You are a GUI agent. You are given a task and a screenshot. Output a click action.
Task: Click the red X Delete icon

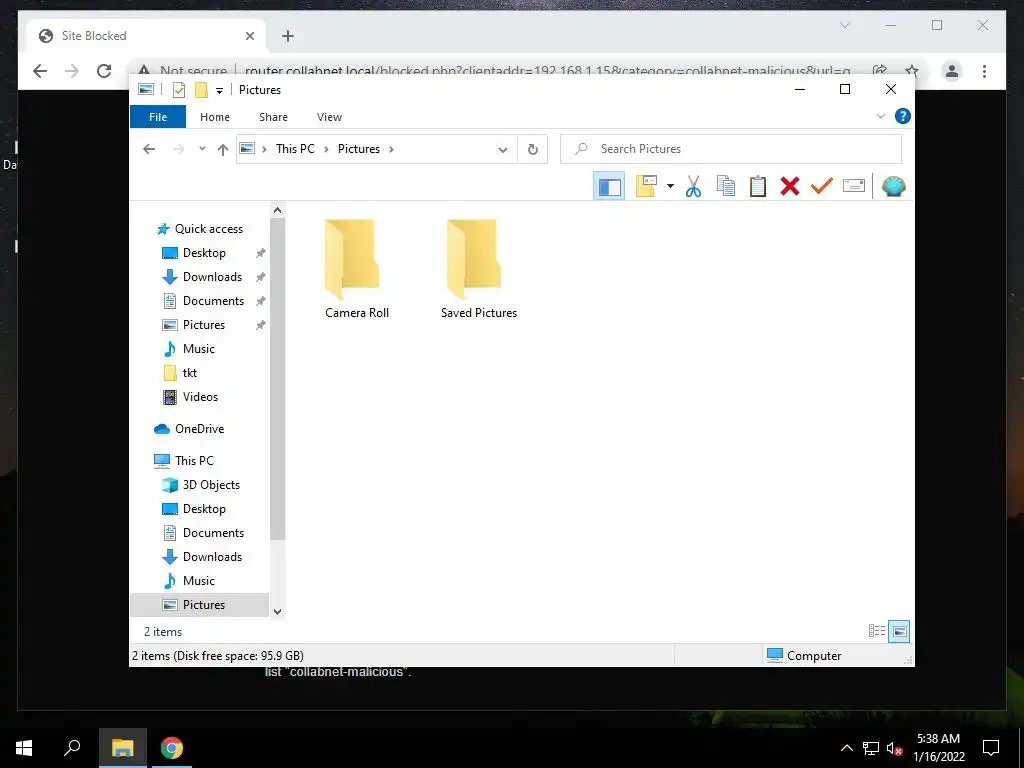pos(790,187)
